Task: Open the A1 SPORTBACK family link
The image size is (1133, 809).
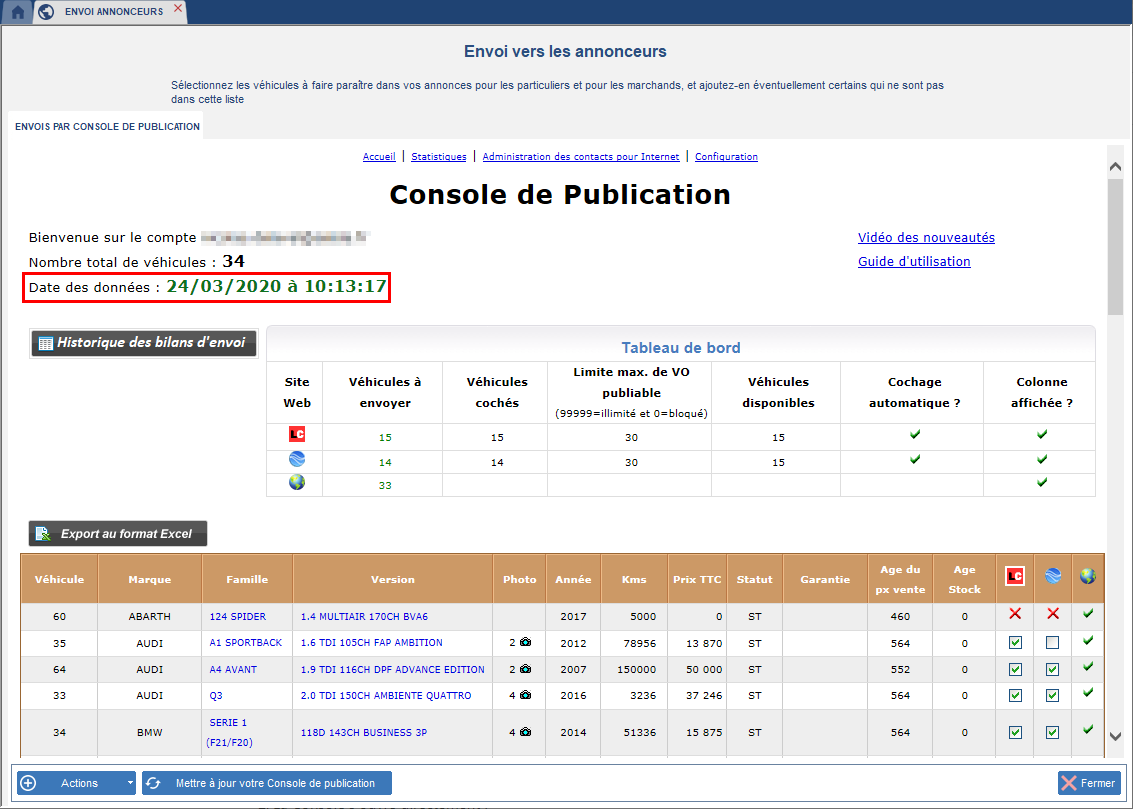Action: coord(246,643)
